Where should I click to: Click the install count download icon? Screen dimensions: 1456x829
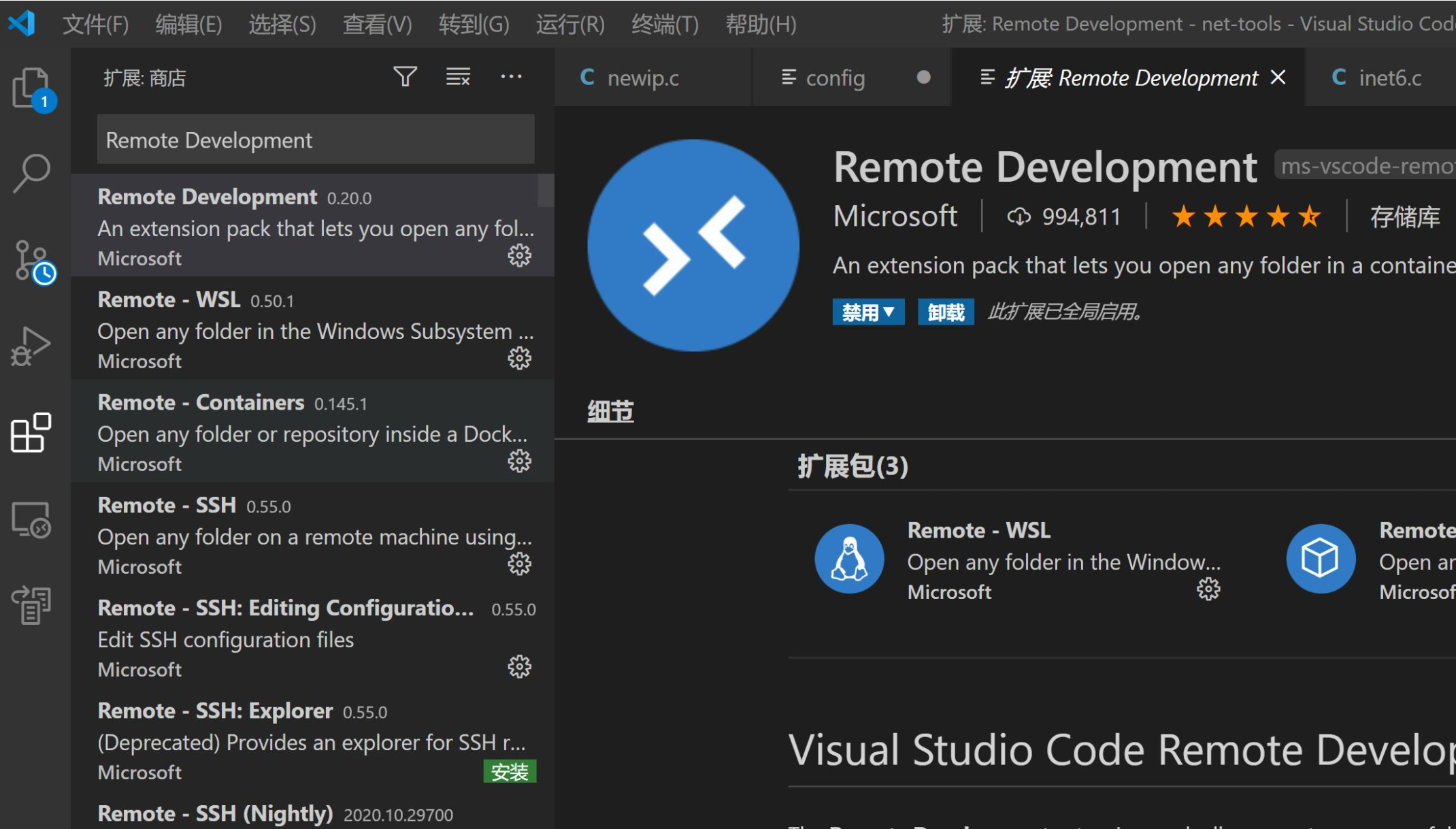pos(1019,217)
